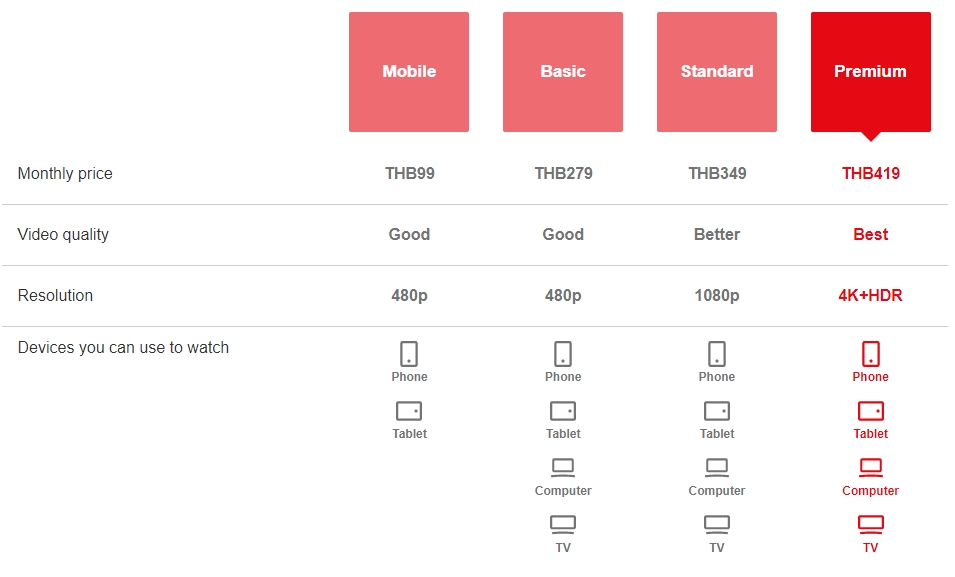The image size is (955, 577).
Task: Click the Standard plan's TV icon
Action: (x=717, y=524)
